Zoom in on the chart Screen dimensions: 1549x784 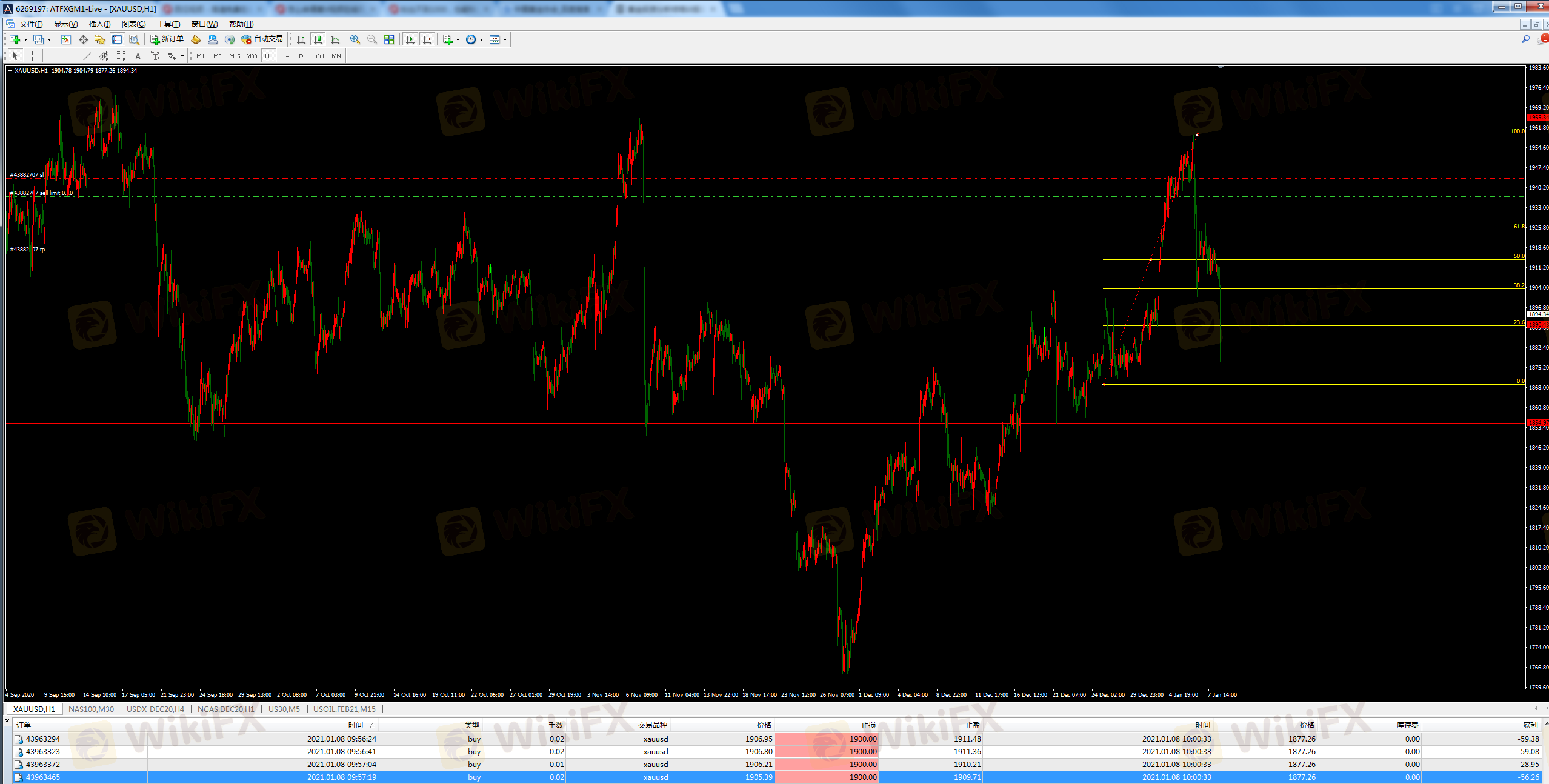[355, 39]
